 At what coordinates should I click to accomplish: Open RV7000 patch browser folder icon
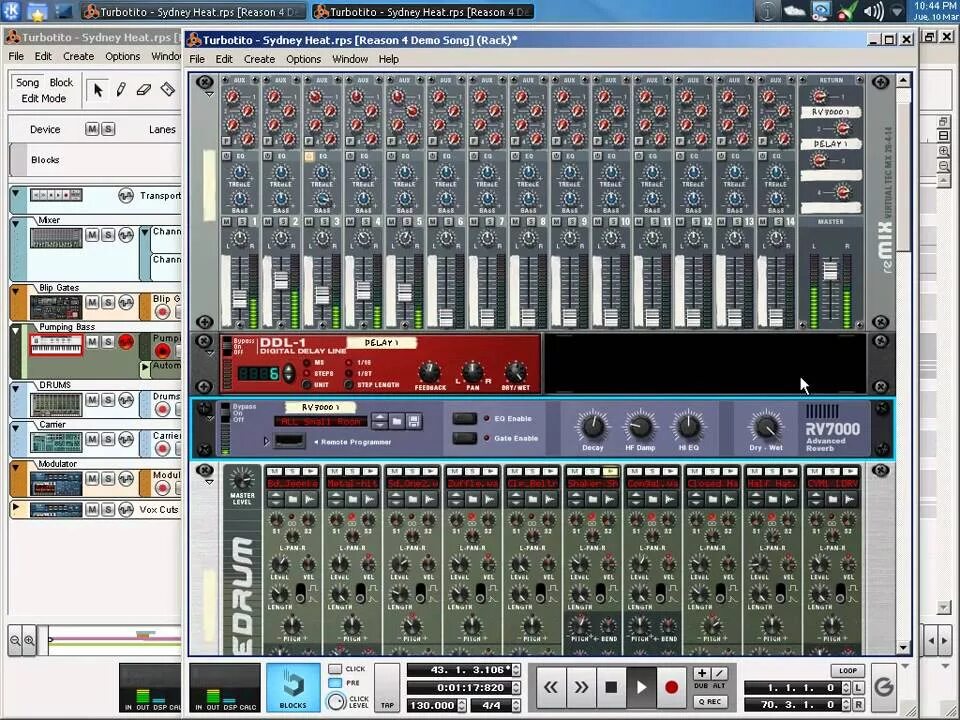click(397, 421)
